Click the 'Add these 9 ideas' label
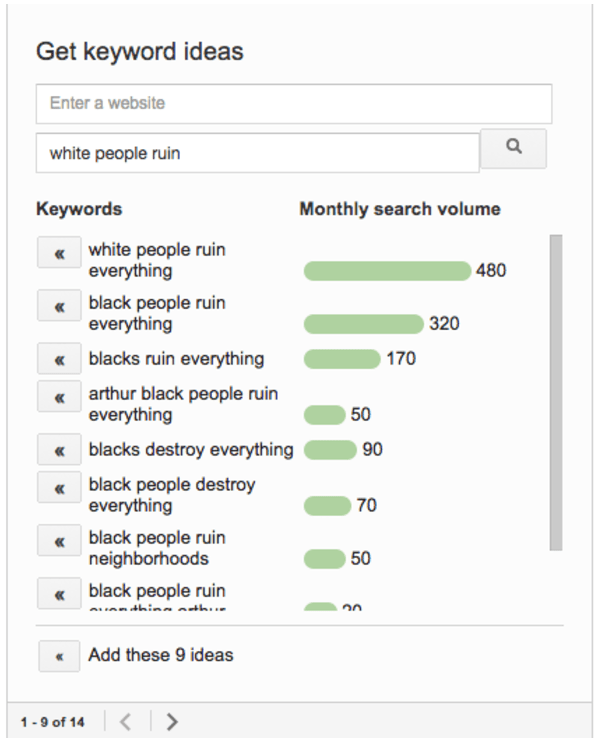602x746 pixels. coord(161,656)
